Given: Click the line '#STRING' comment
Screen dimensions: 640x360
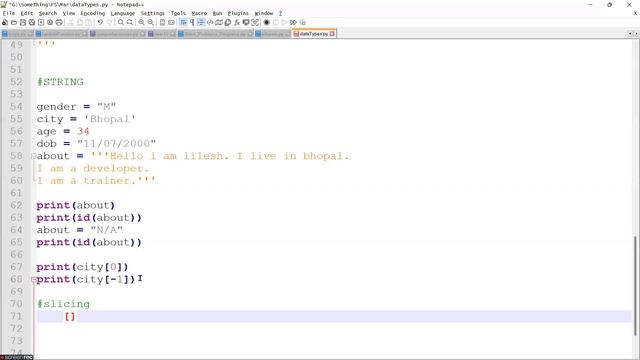Looking at the screenshot, I should tap(60, 82).
